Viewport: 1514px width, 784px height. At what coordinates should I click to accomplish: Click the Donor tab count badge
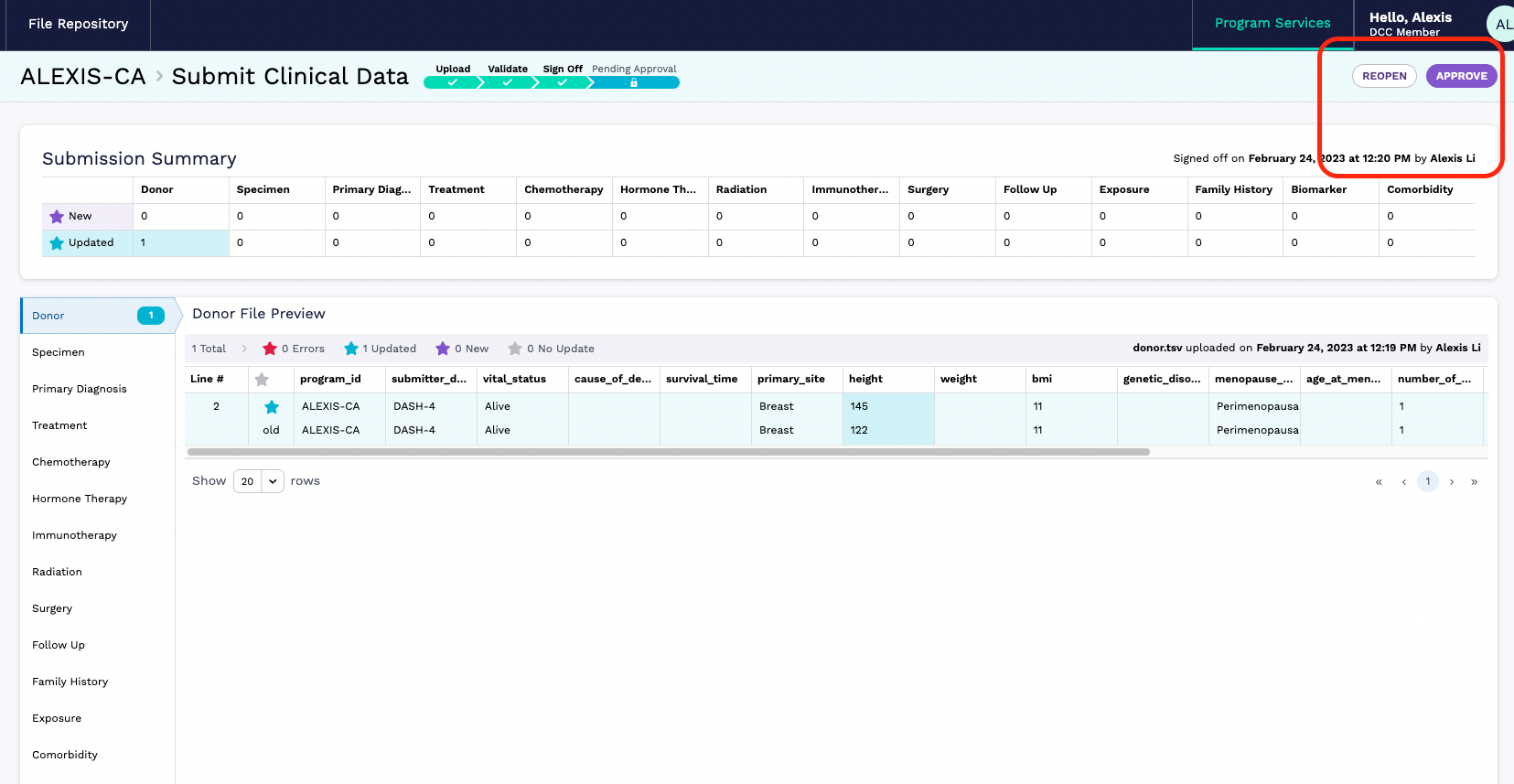[x=151, y=316]
